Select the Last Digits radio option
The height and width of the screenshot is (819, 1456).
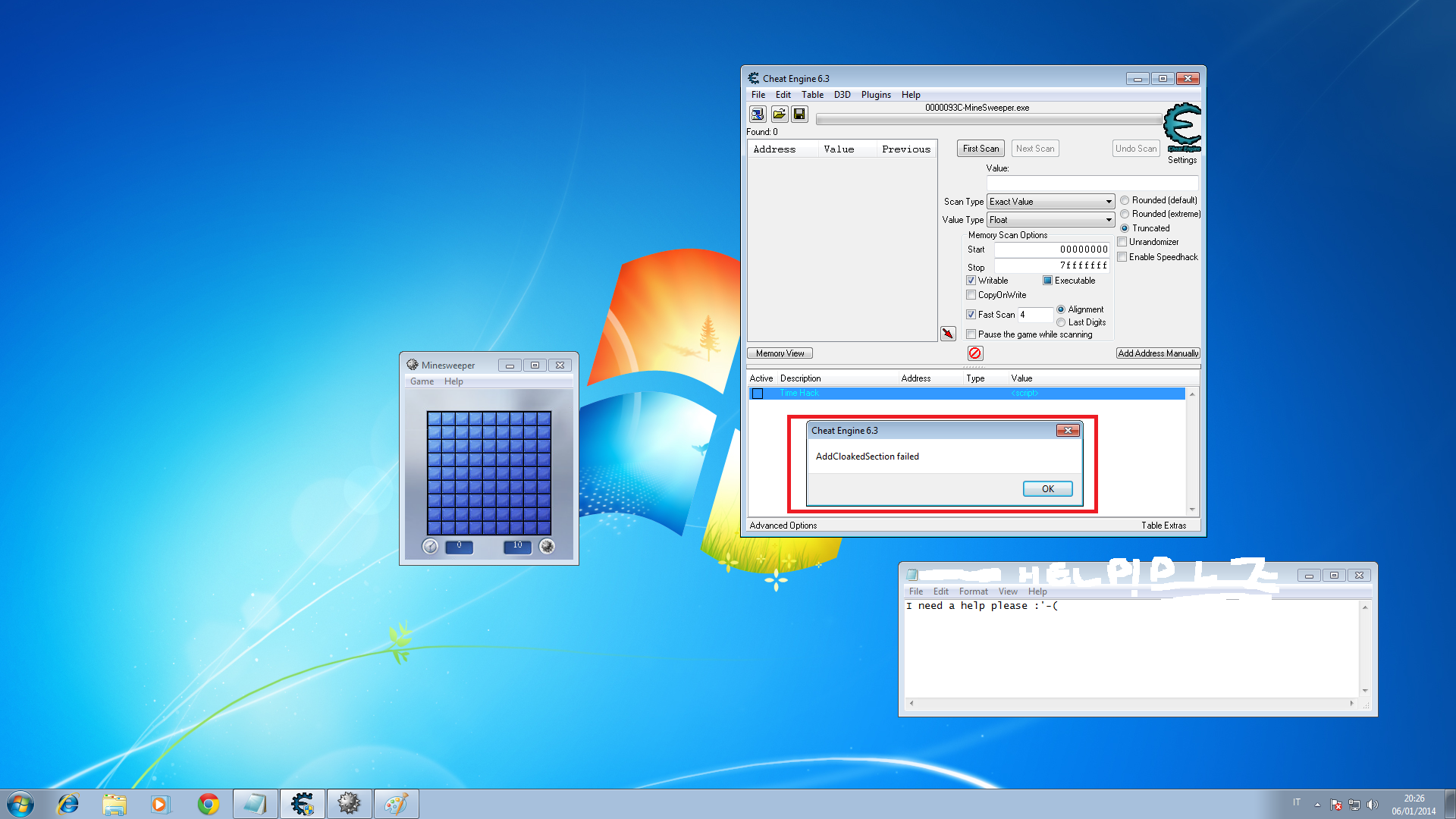coord(1061,322)
